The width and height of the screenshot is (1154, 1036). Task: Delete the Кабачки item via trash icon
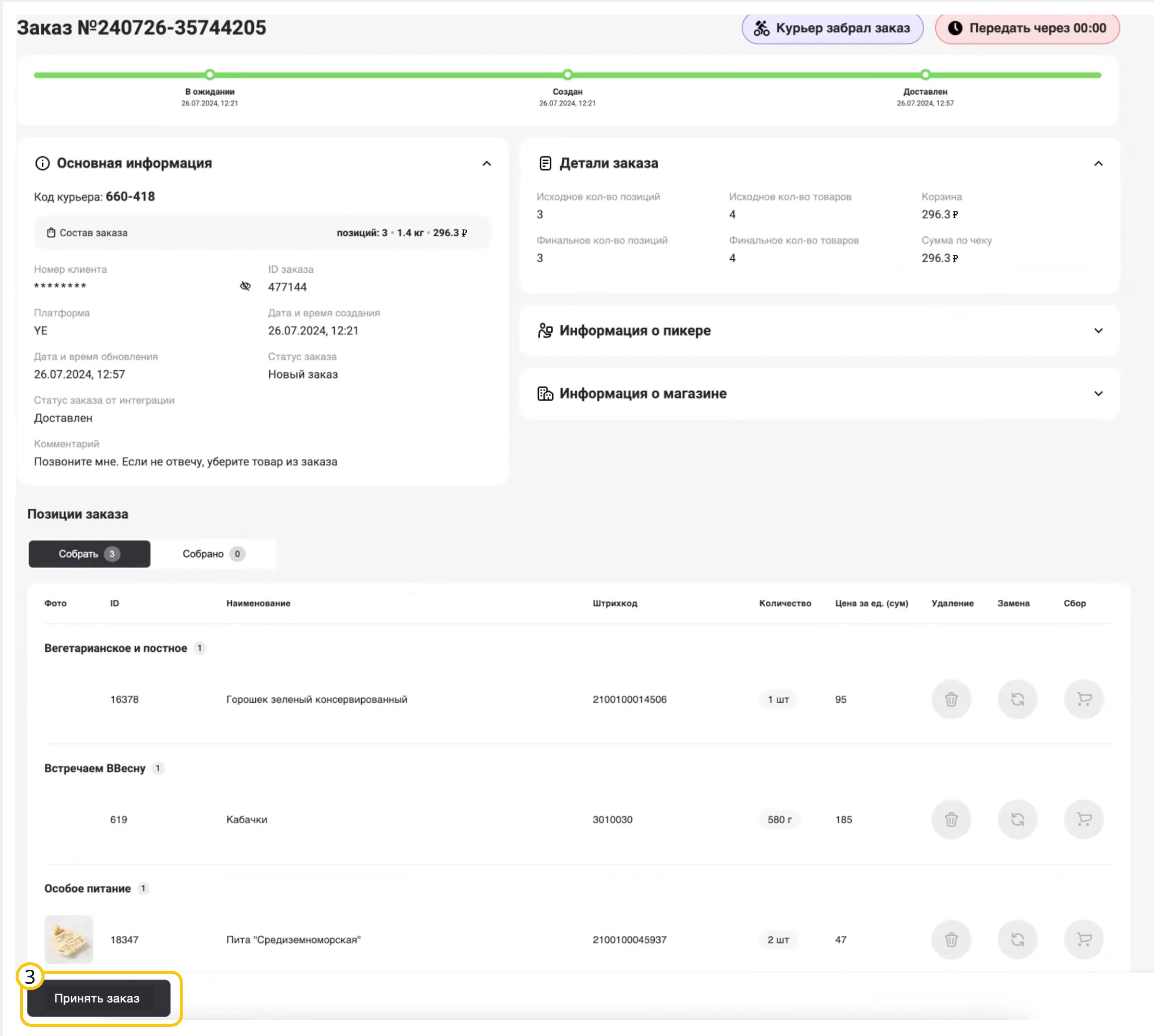pos(951,819)
